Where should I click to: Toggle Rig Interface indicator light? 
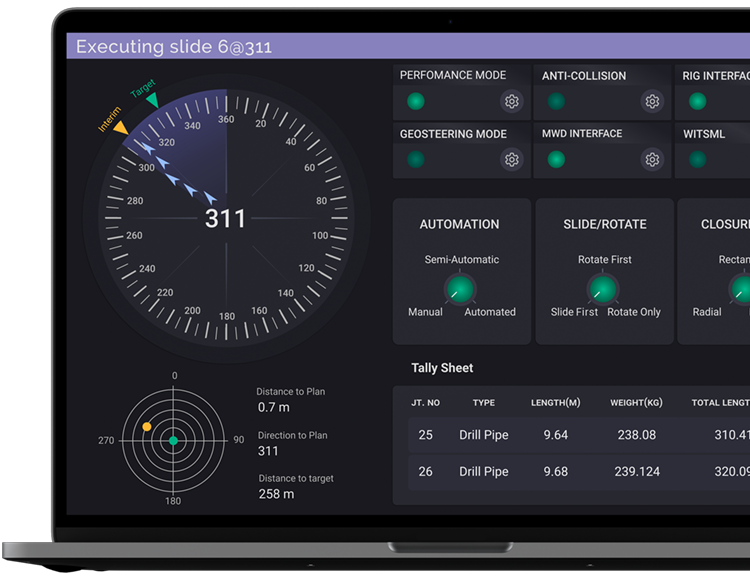tap(697, 101)
